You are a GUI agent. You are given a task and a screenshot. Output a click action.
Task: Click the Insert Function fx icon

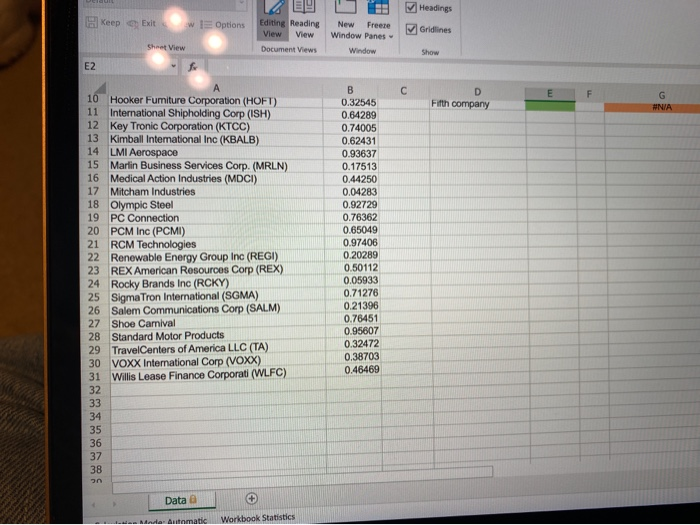point(193,67)
